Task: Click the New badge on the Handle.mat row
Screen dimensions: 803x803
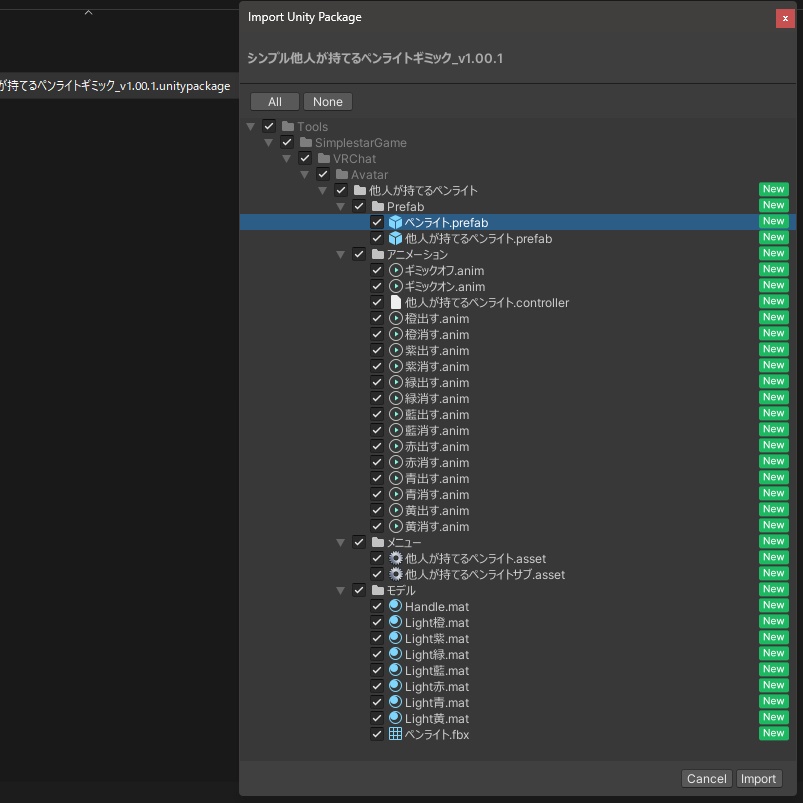Action: click(x=773, y=605)
